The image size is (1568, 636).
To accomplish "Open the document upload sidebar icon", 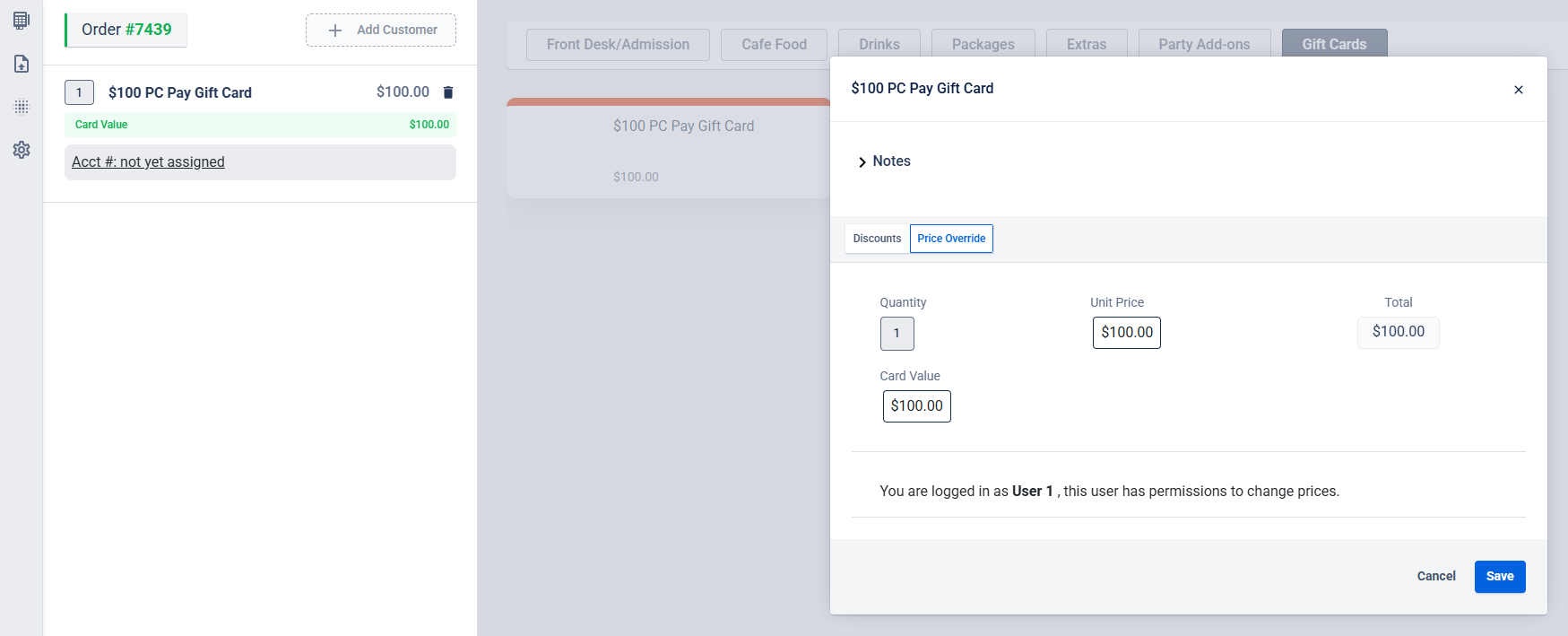I will 22,64.
